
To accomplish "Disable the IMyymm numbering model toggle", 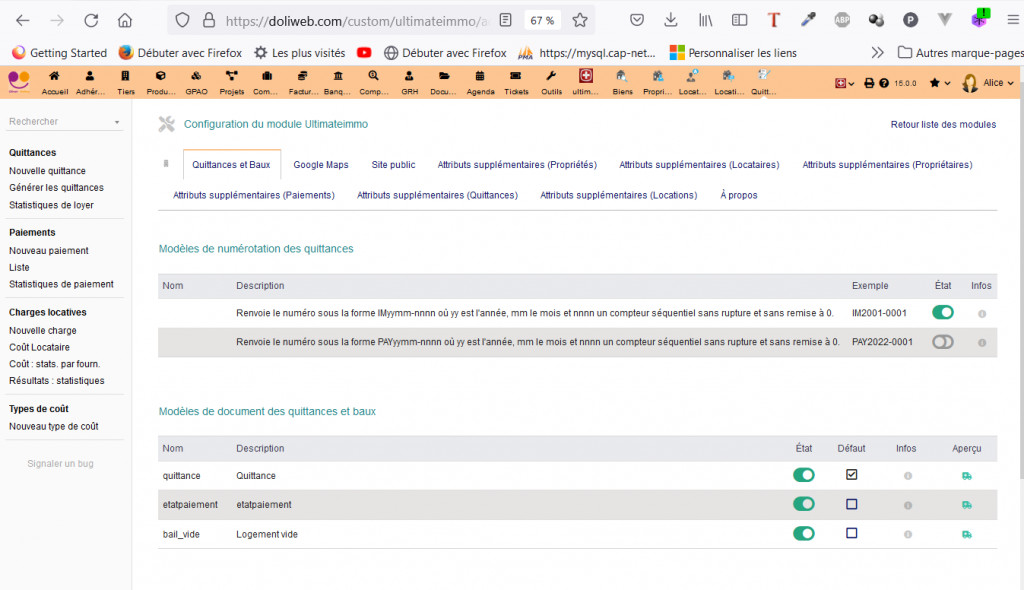I will click(942, 313).
